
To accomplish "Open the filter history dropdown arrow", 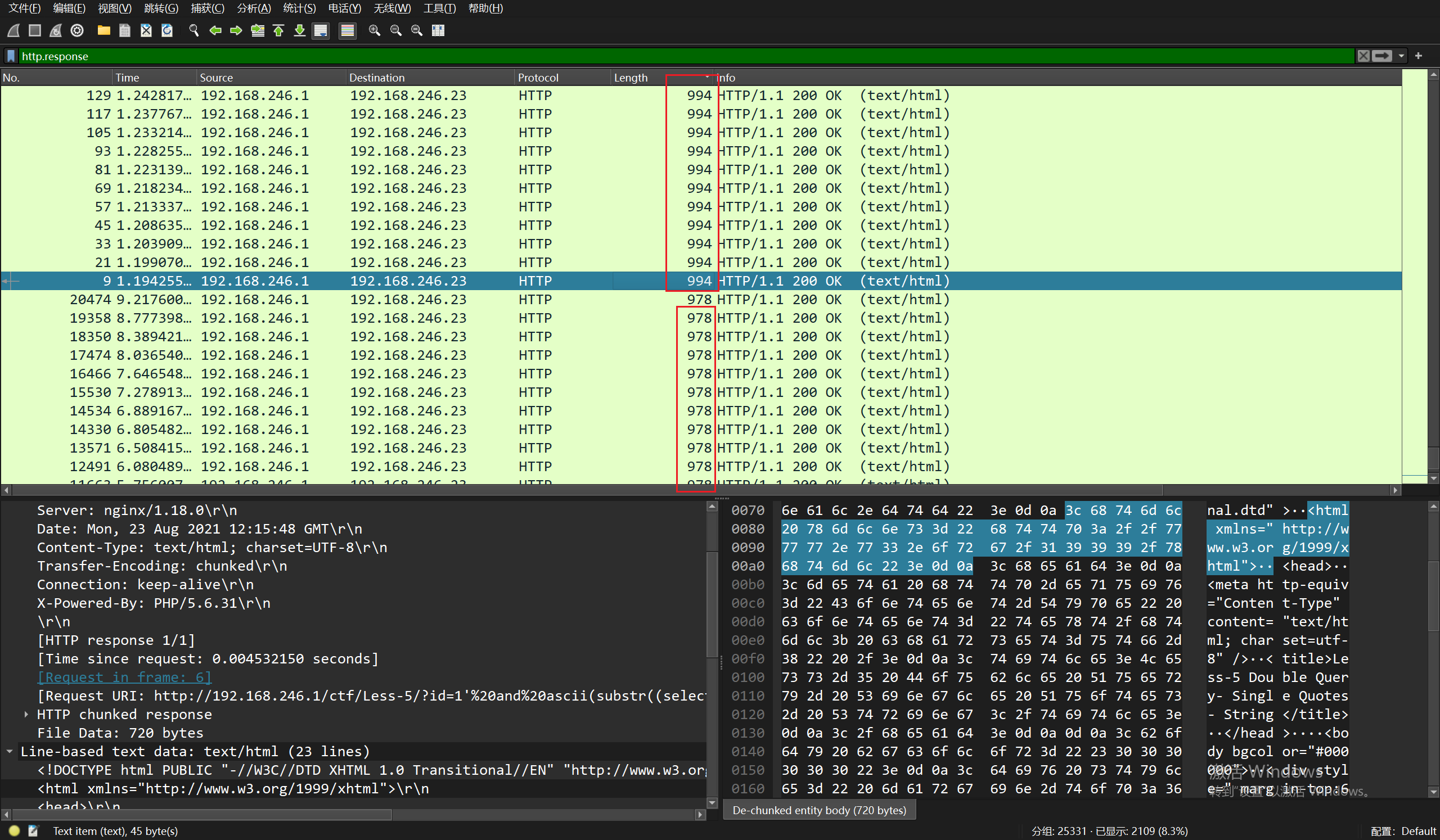I will coord(1401,56).
